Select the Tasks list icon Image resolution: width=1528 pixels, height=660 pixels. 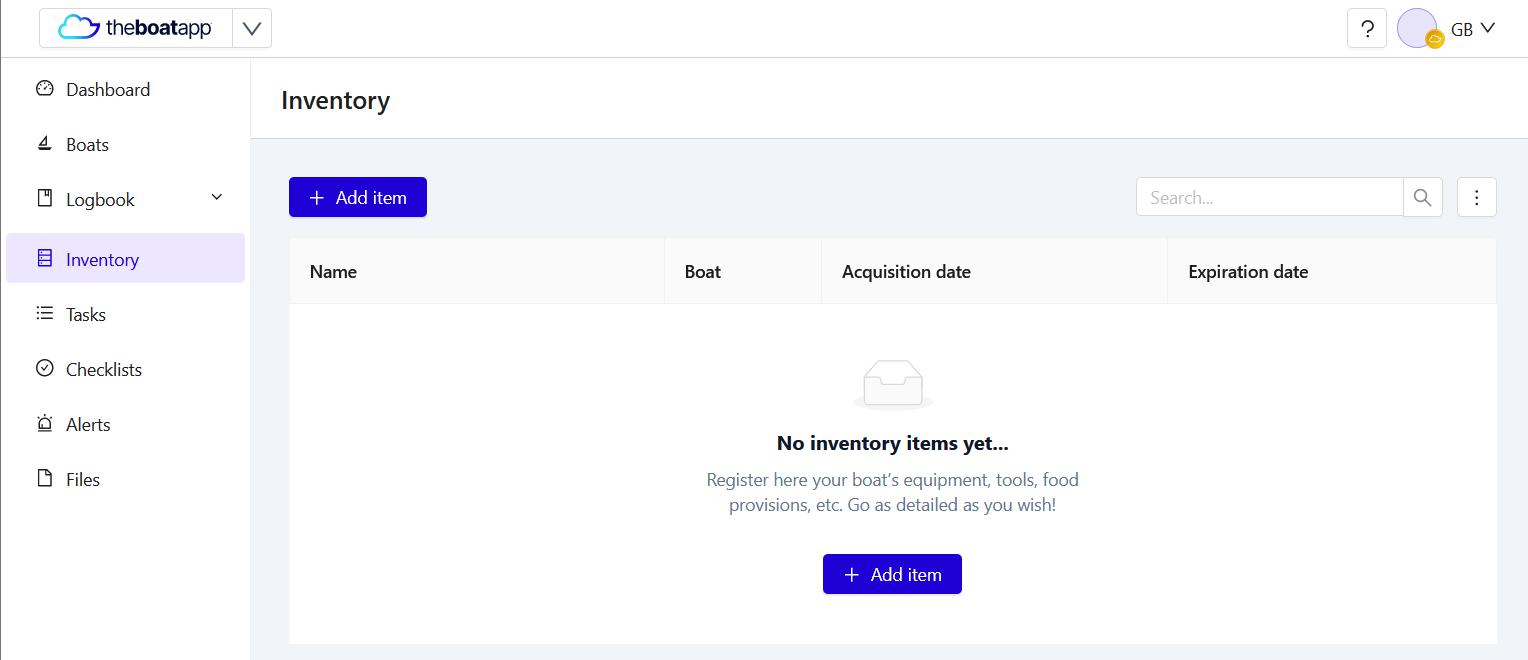tap(44, 313)
